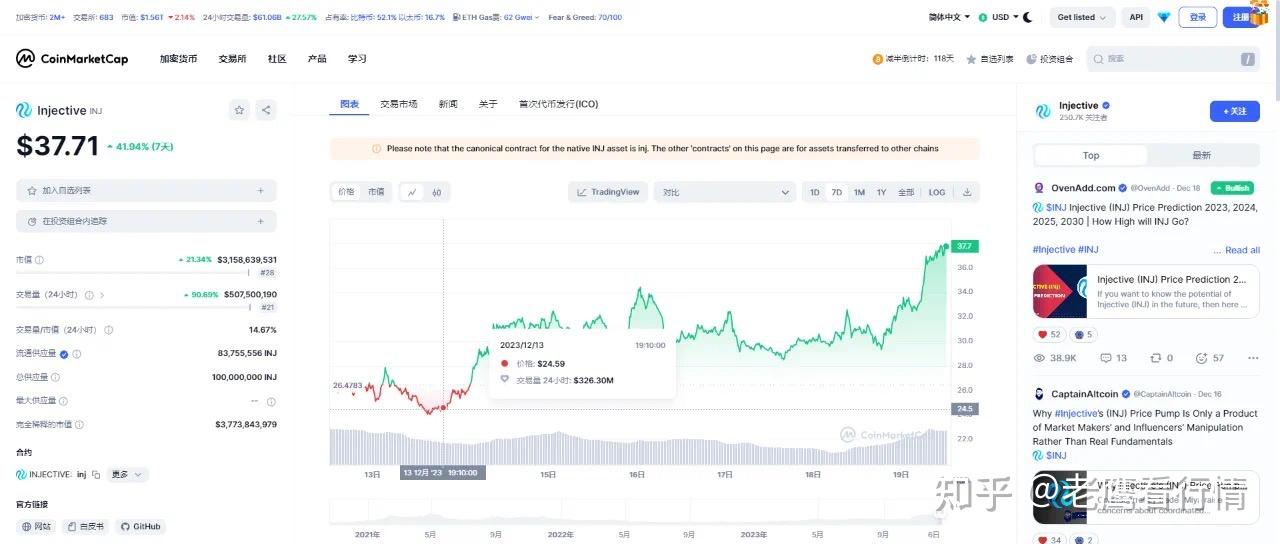Screen dimensions: 1280x544
Task: Select the 全部 time range
Action: [906, 192]
